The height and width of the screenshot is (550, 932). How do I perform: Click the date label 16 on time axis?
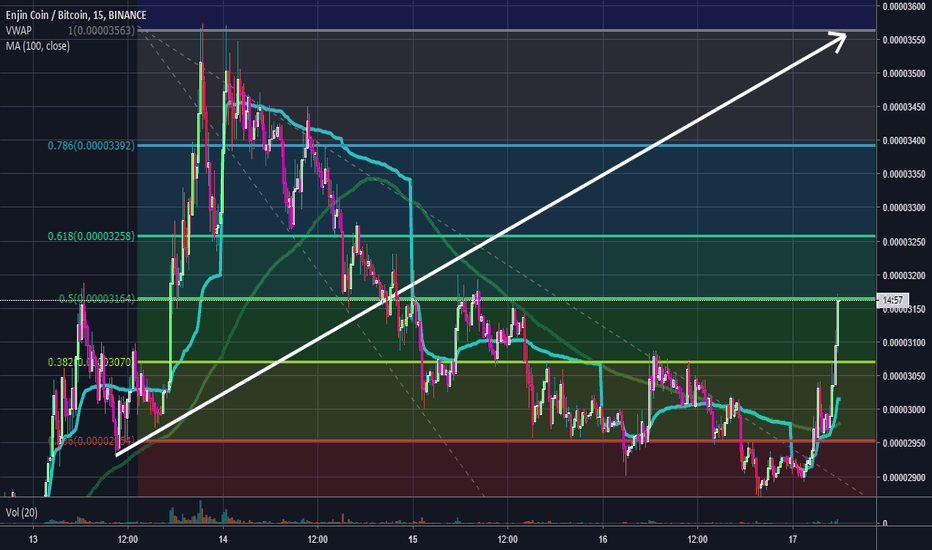603,540
